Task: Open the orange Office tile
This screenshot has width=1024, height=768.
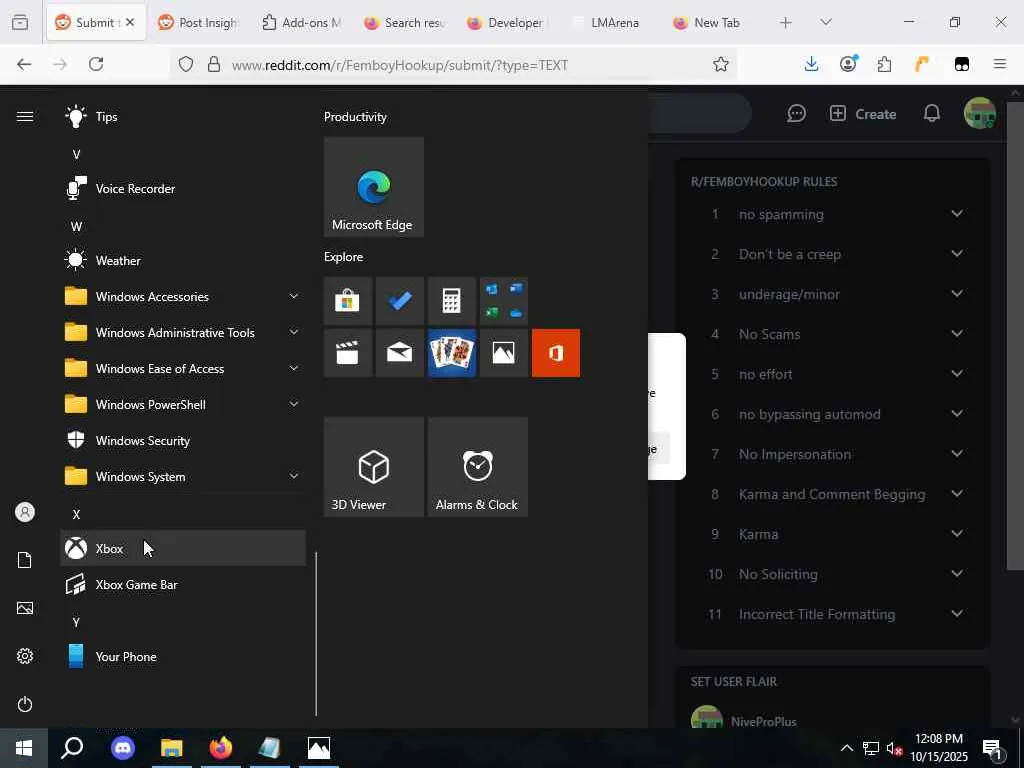Action: pyautogui.click(x=556, y=353)
